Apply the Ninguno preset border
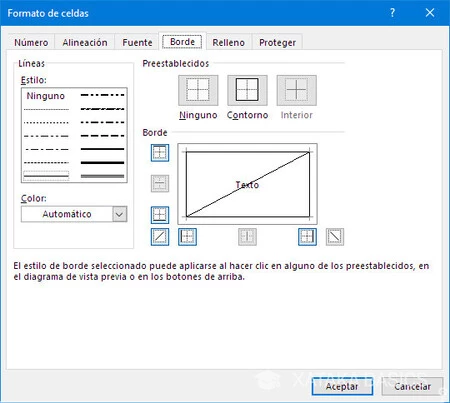 [198, 90]
